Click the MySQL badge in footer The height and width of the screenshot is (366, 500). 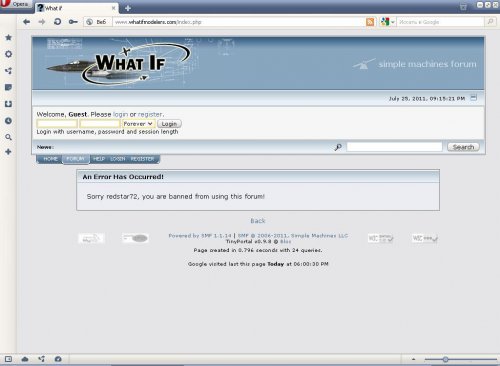click(x=91, y=238)
